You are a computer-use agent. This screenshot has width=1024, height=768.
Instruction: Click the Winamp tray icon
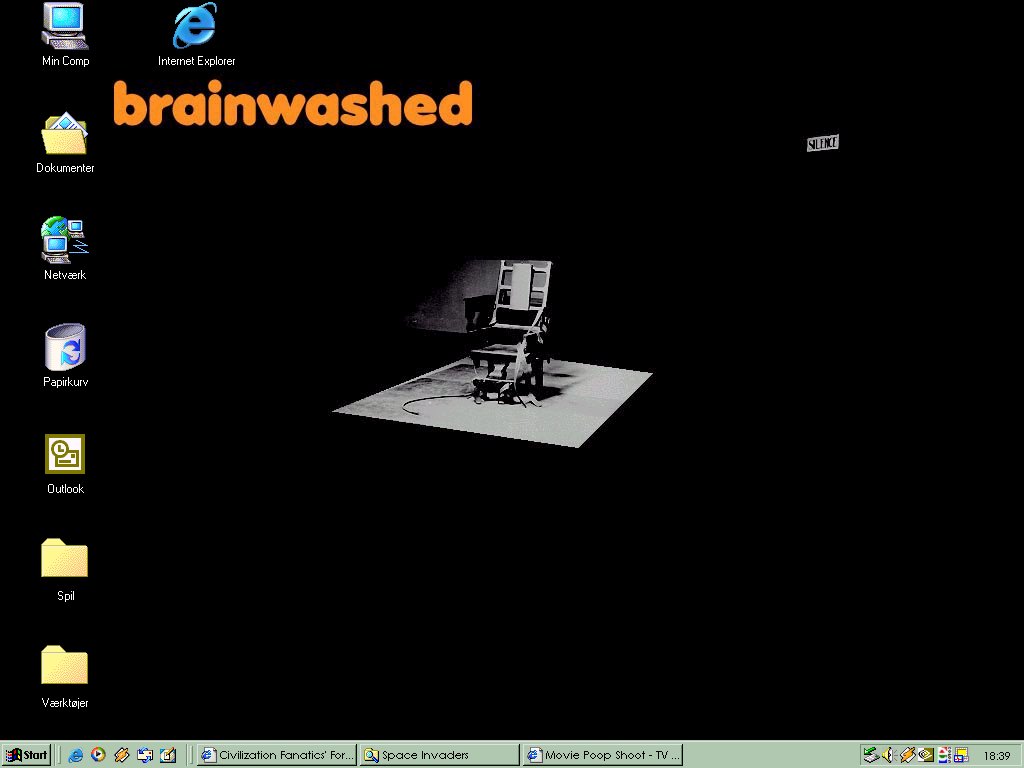click(x=906, y=755)
